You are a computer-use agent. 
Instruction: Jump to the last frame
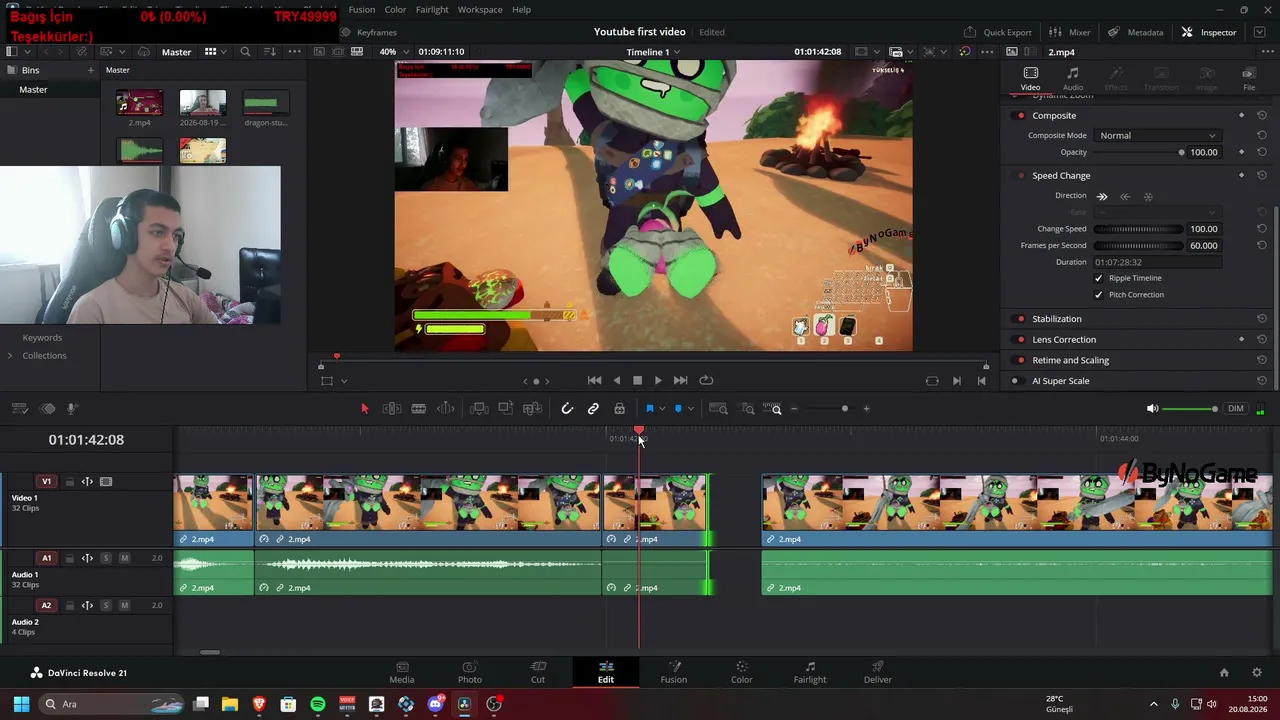pyautogui.click(x=680, y=380)
